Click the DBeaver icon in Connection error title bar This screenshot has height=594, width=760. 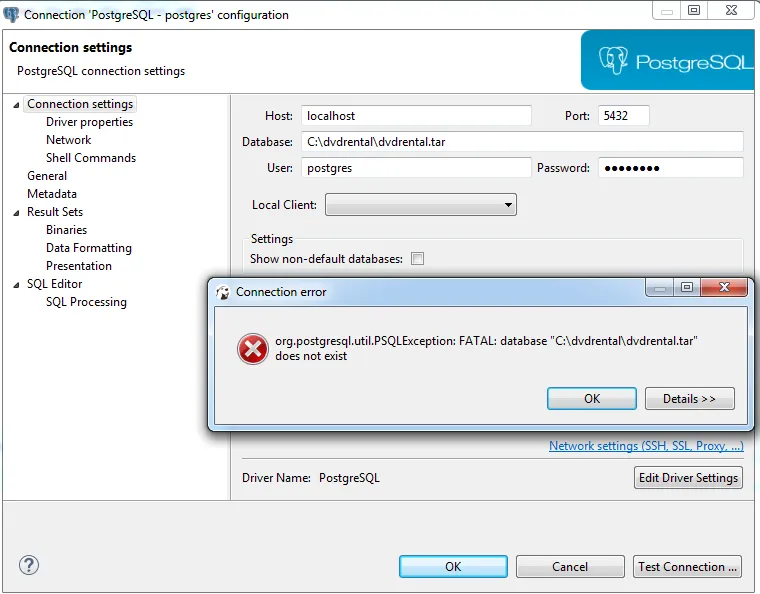[x=223, y=292]
